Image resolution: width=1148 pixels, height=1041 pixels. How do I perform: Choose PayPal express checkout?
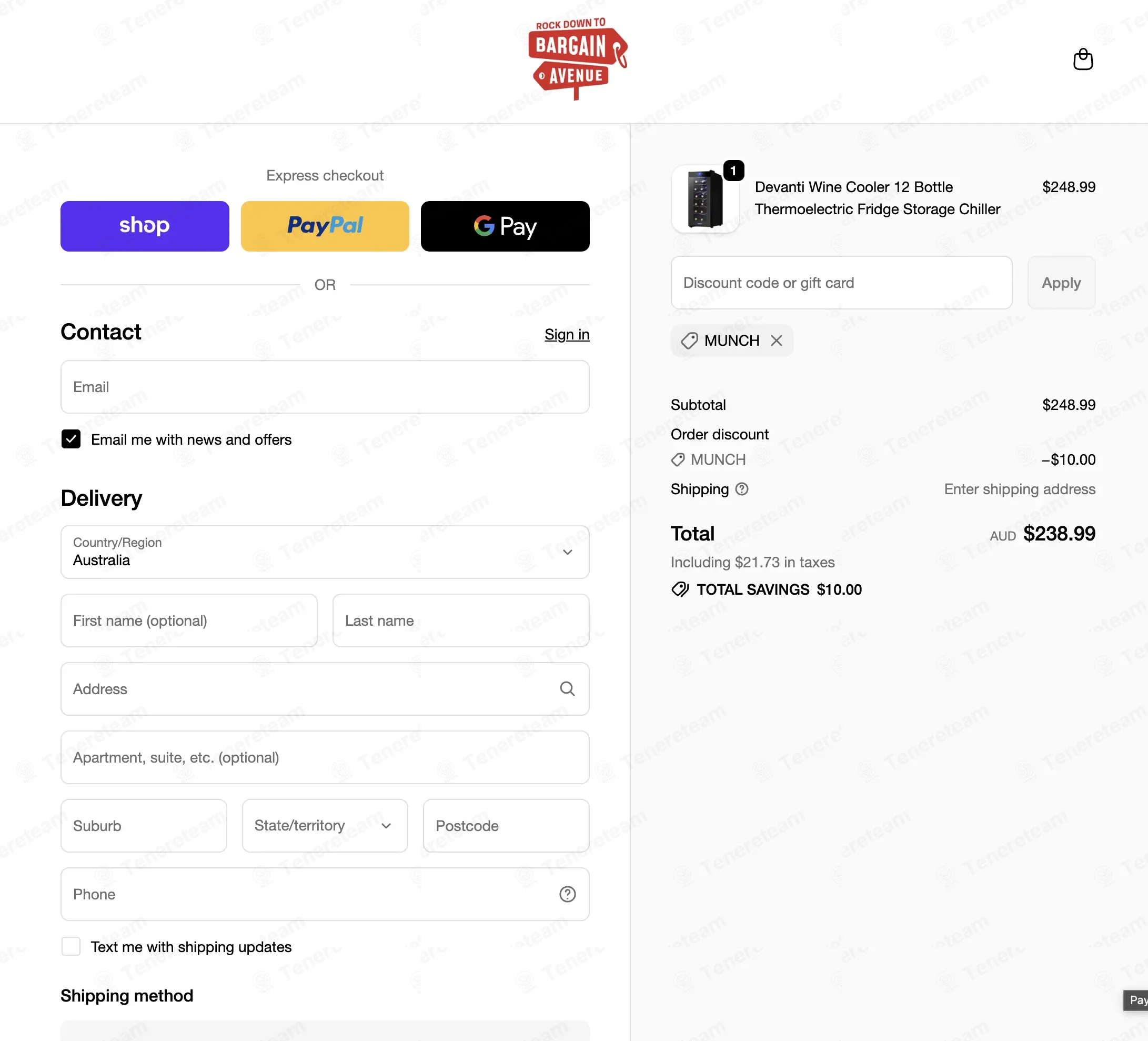click(325, 226)
